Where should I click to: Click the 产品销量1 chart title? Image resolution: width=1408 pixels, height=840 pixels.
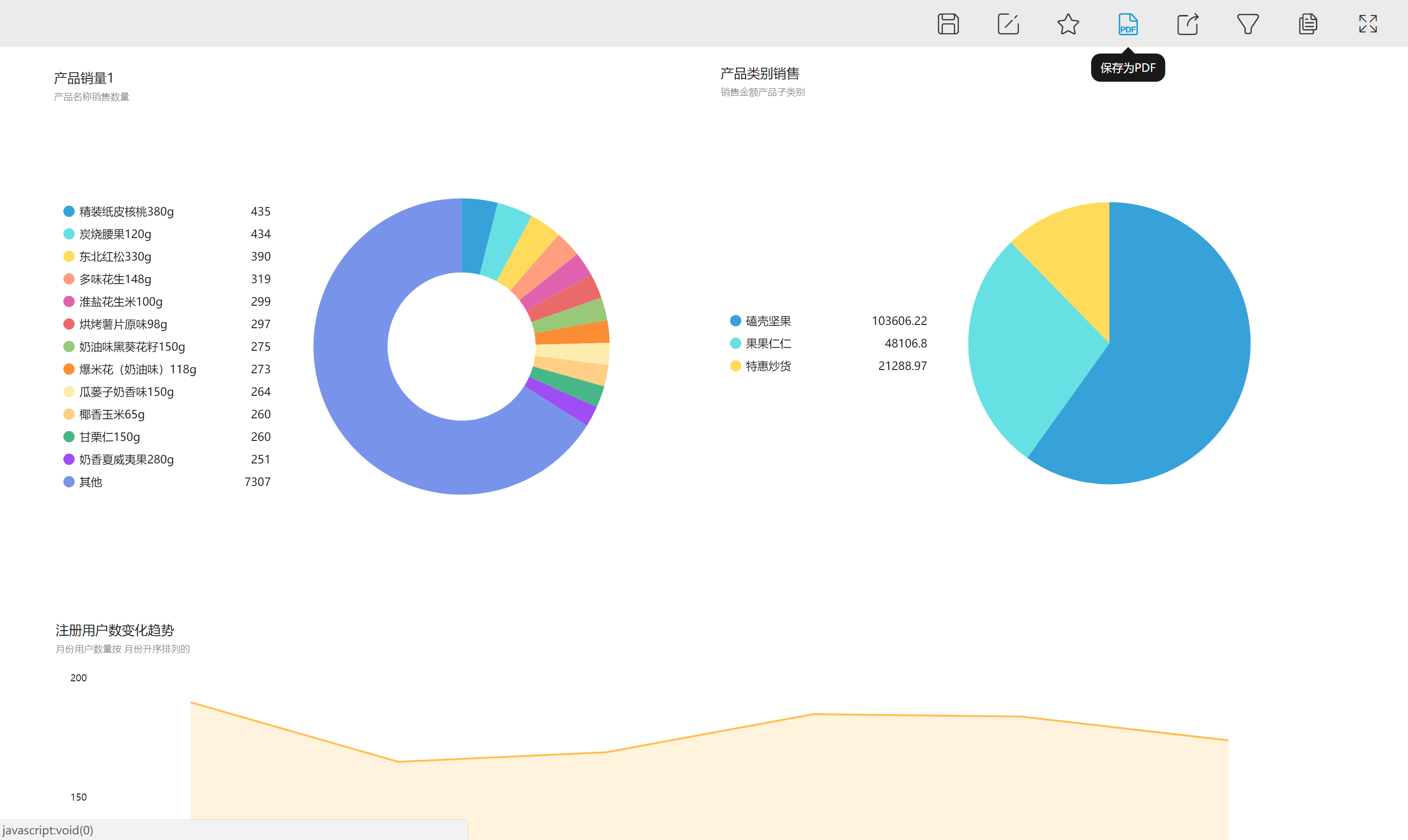(x=84, y=77)
